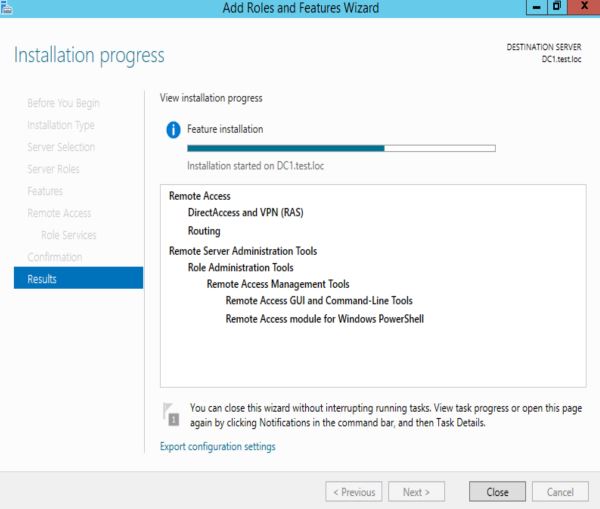The width and height of the screenshot is (600, 509).
Task: Click 'Installation started on DC1.test.loc' text
Action: [256, 166]
